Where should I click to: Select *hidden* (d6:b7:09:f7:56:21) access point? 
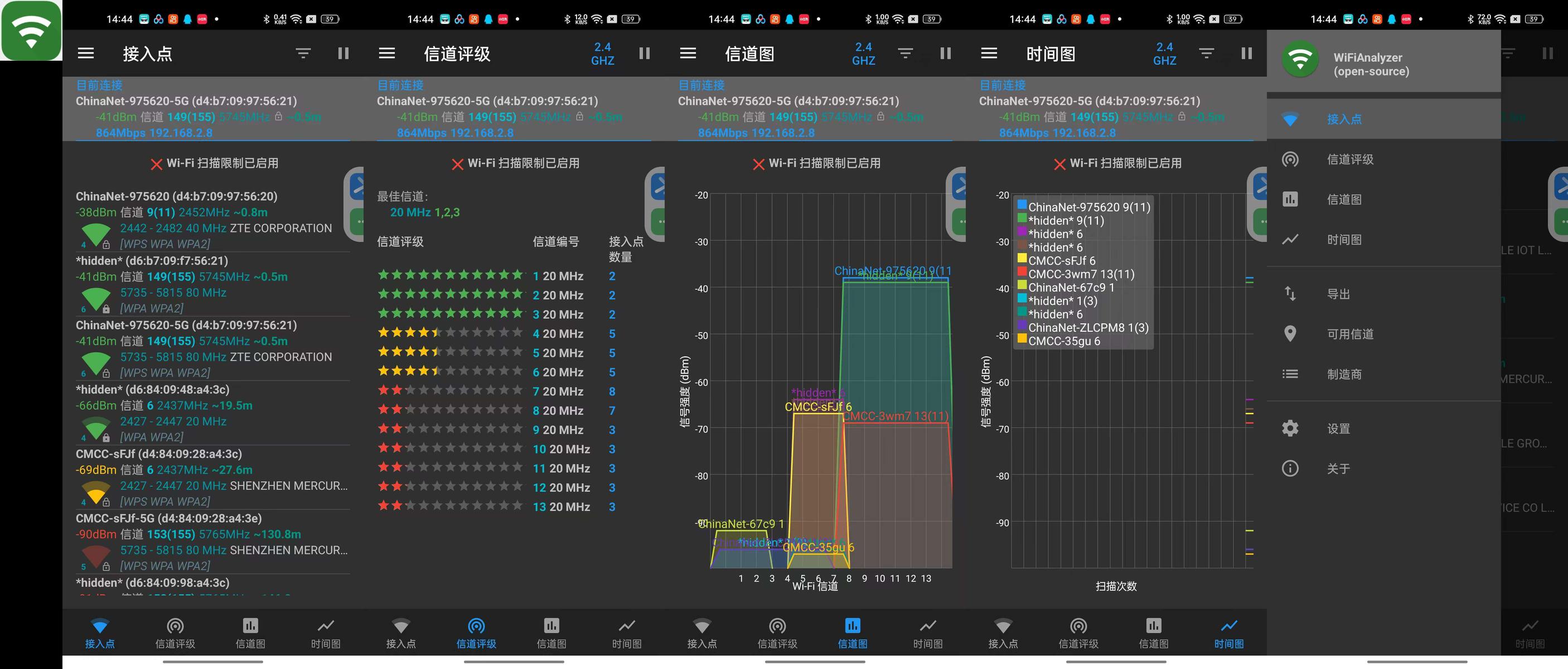212,284
